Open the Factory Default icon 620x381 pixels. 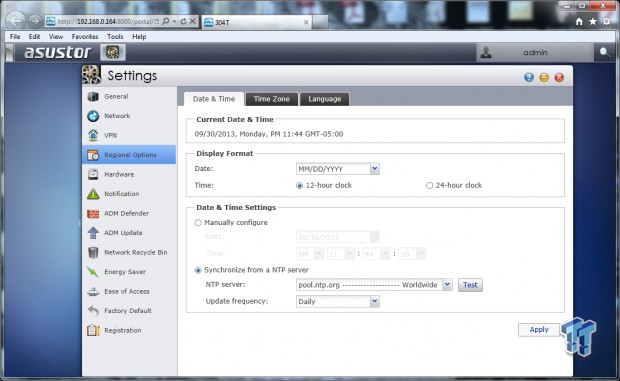(x=93, y=311)
